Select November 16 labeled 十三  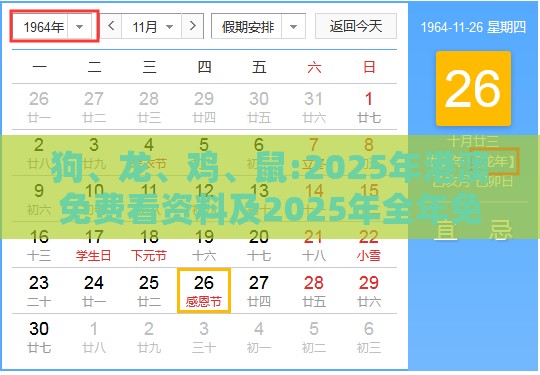[x=39, y=245]
